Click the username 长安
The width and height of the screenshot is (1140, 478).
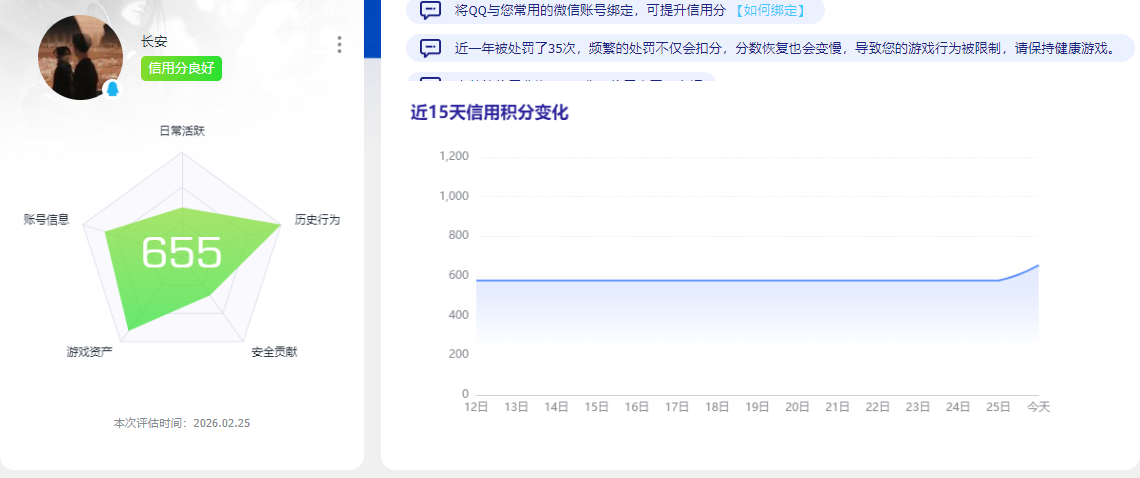[x=154, y=42]
